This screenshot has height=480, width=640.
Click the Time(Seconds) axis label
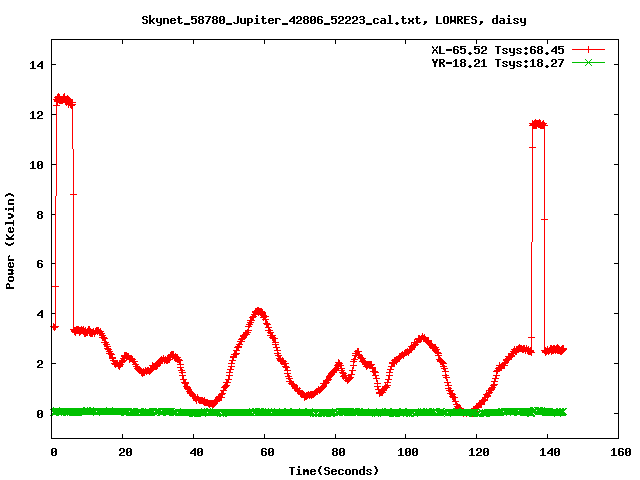[334, 471]
